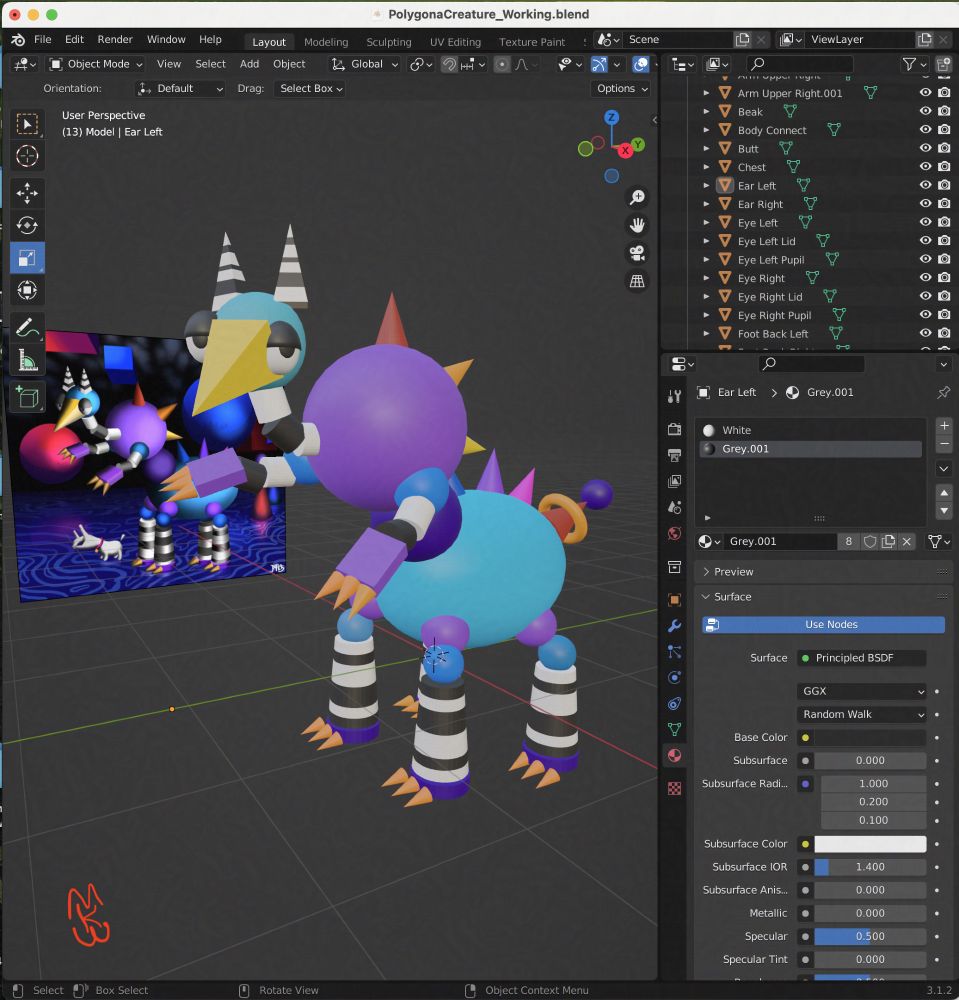Toggle the camera view icon
Screen dimensions: 959x1000
click(637, 253)
